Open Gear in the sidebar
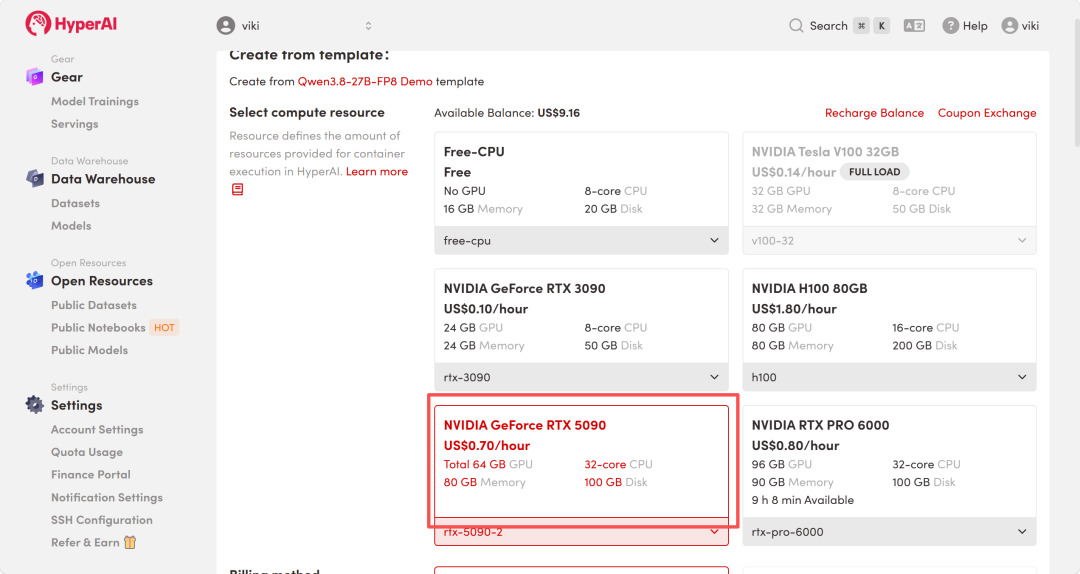The image size is (1080, 574). click(67, 77)
